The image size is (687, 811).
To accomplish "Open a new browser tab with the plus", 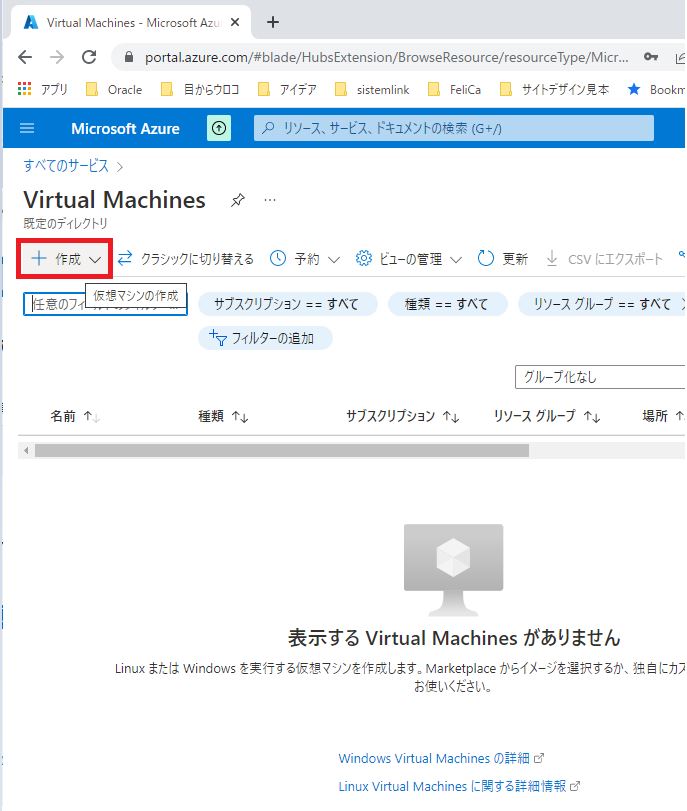I will [x=273, y=22].
